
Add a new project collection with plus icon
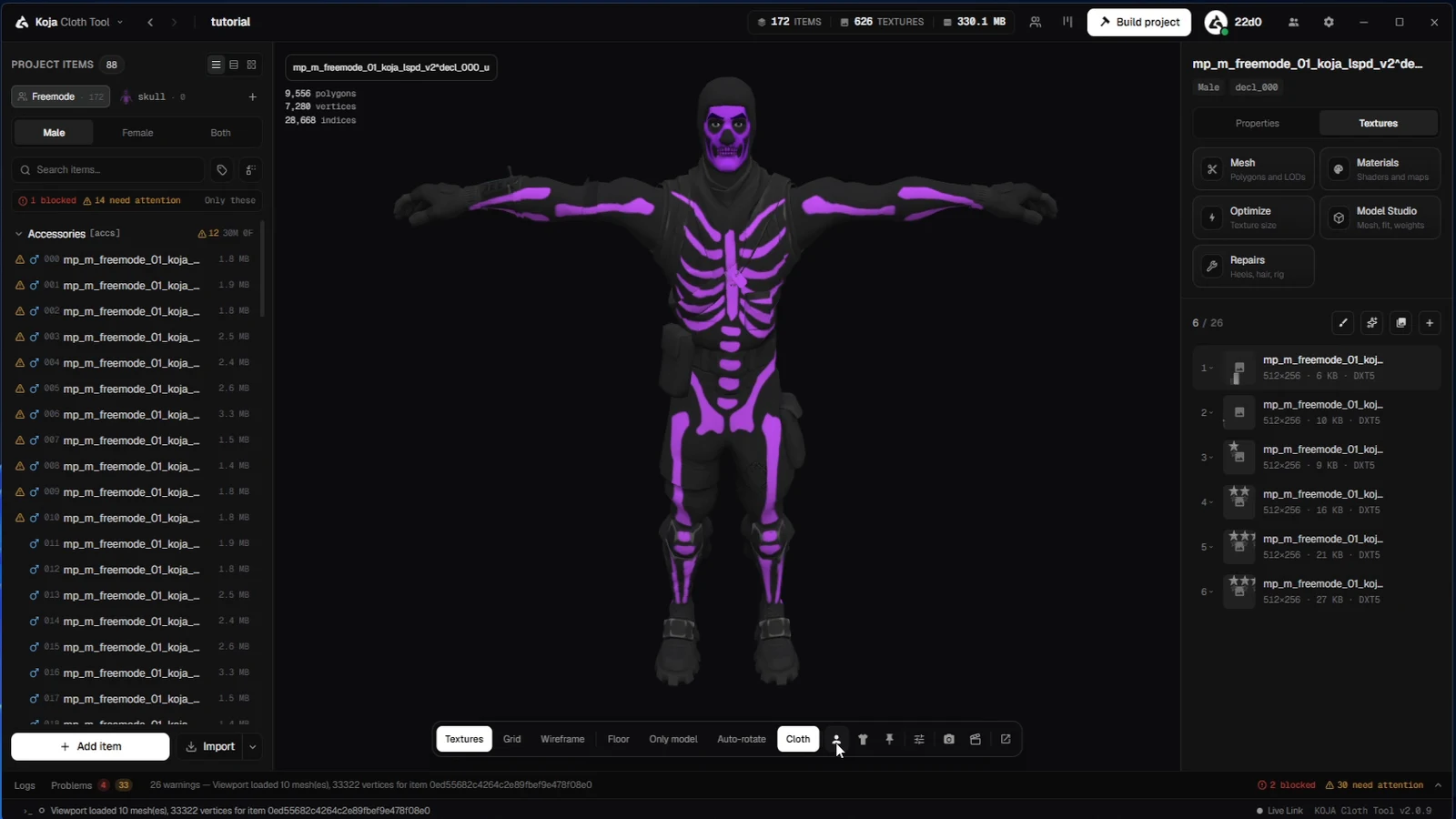tap(252, 96)
